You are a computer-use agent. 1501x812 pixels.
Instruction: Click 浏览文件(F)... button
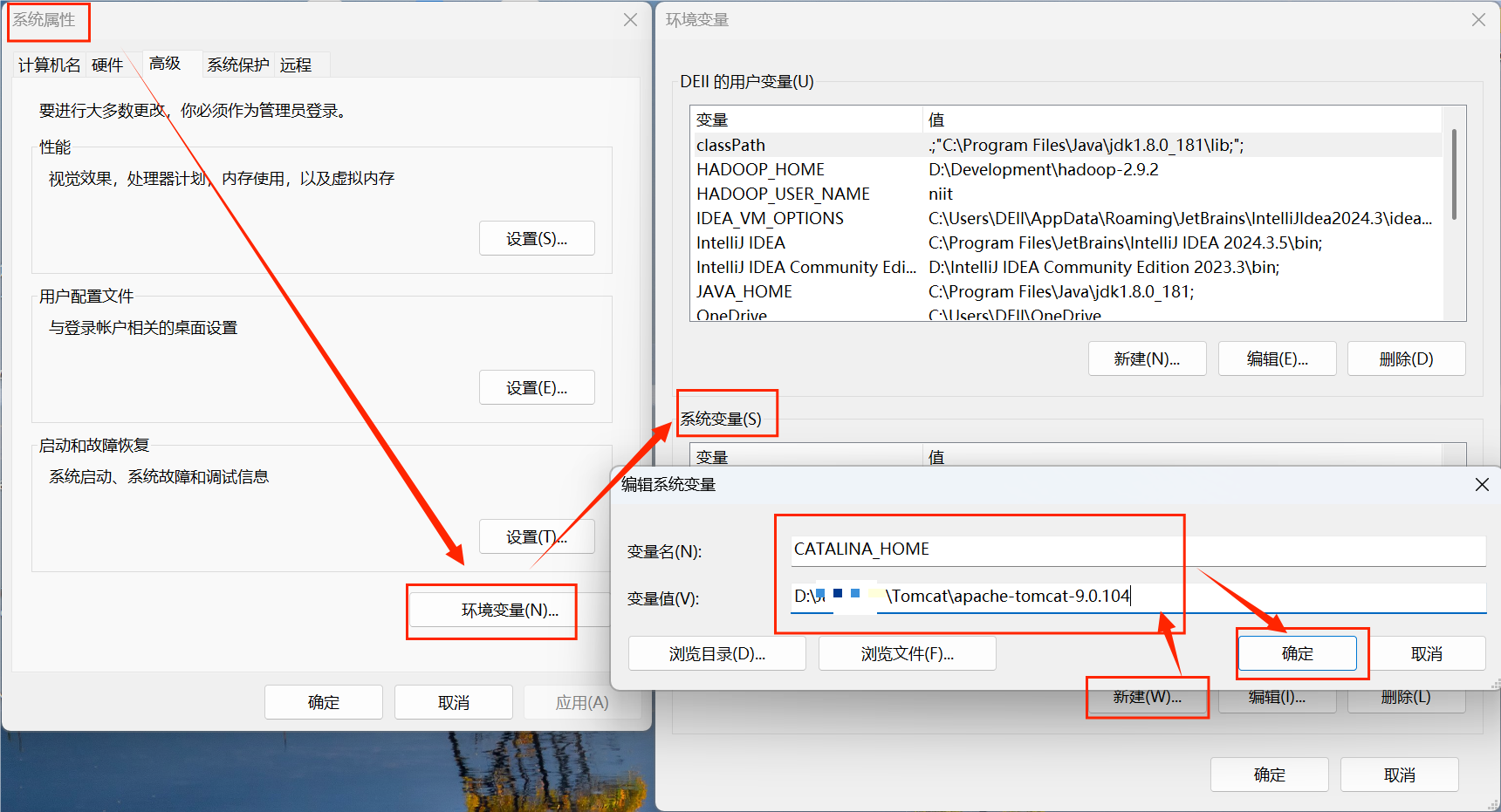point(908,653)
